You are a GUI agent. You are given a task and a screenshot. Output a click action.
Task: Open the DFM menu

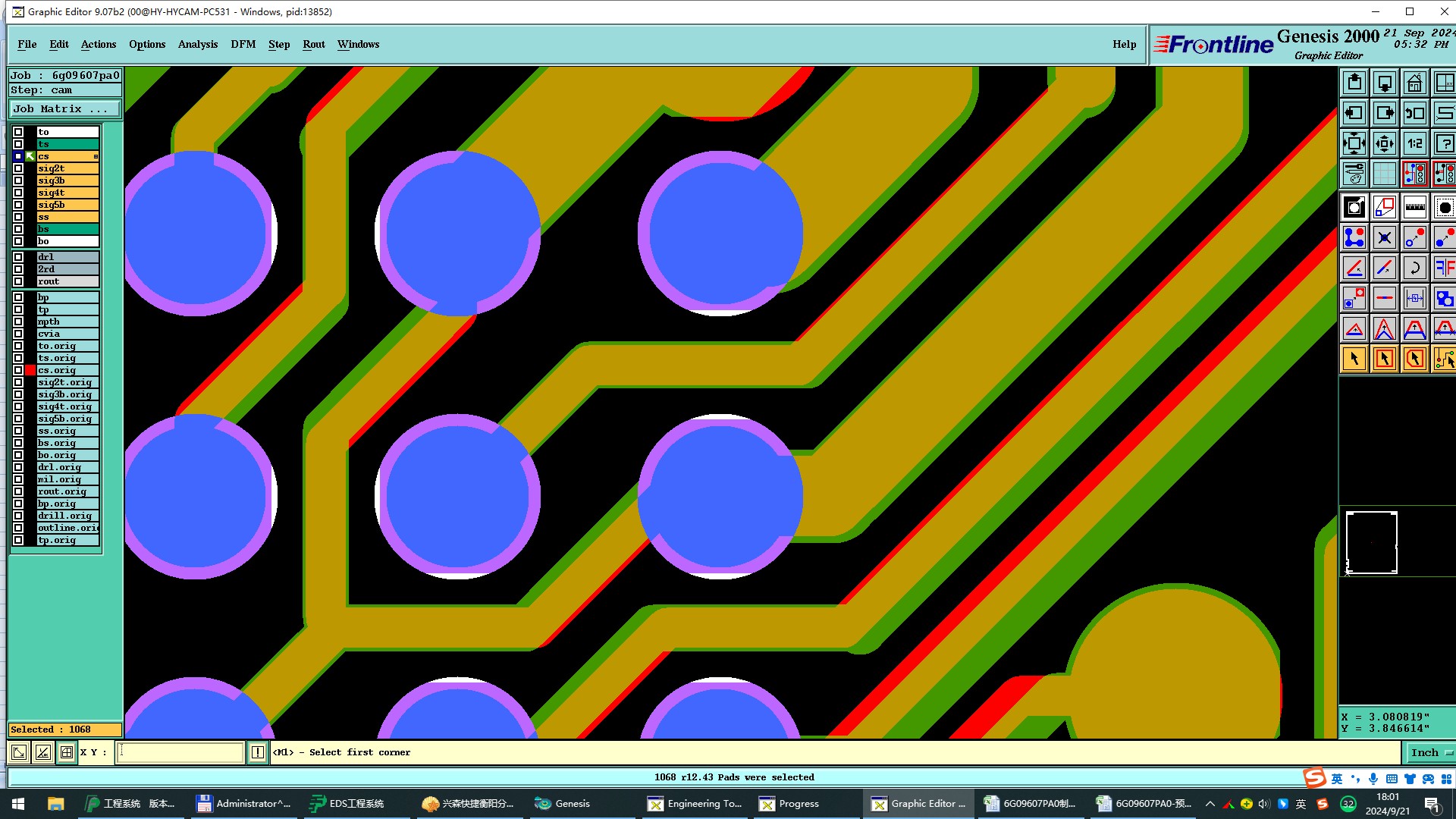tap(243, 44)
